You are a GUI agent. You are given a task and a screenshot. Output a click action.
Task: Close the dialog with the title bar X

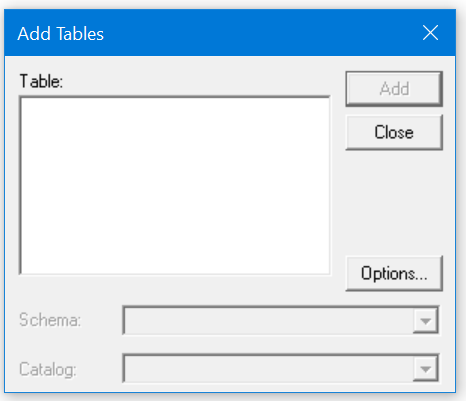tap(430, 33)
